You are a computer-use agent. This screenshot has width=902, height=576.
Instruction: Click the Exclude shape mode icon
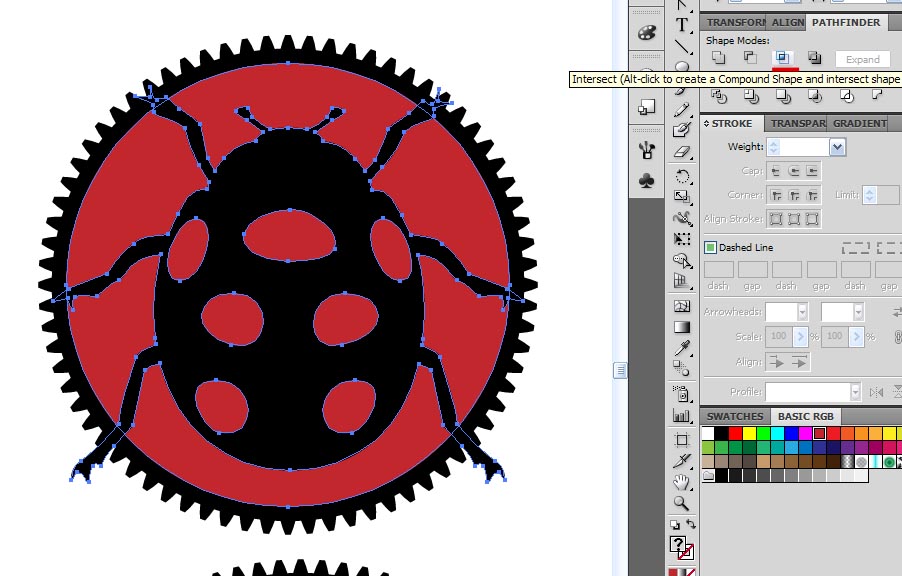point(814,58)
